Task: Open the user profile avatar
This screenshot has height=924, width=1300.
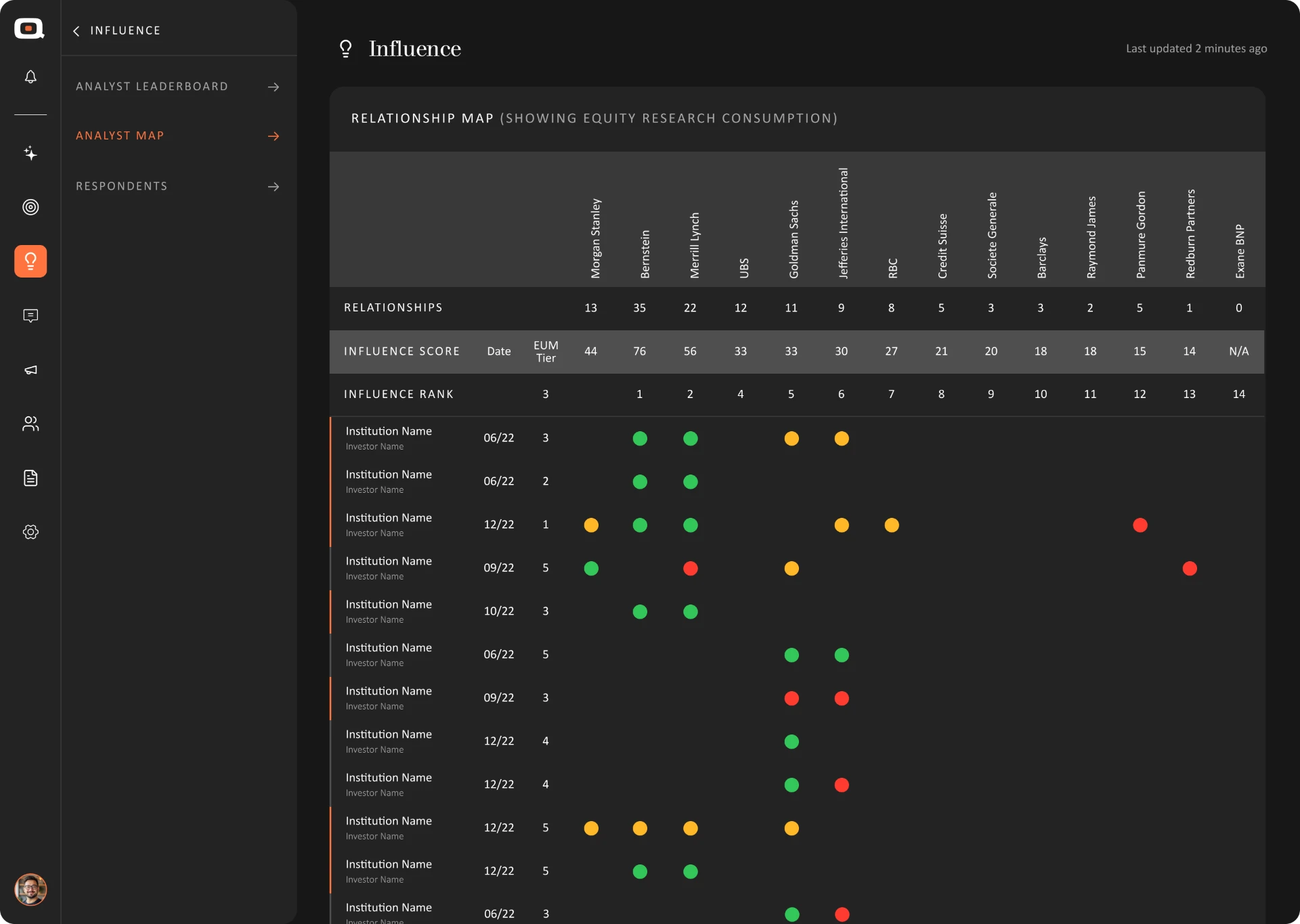Action: (30, 889)
